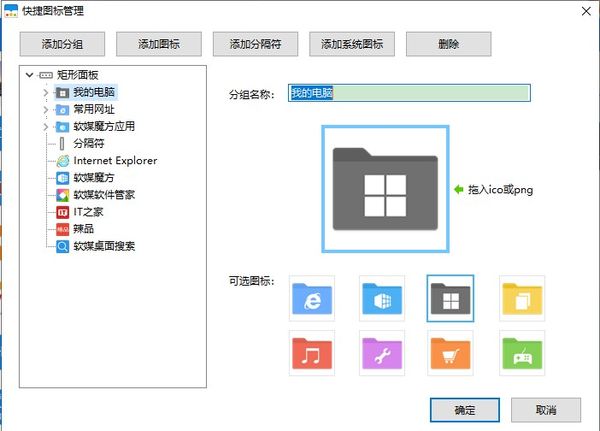Choose the dark gray Windows folder icon

click(x=450, y=299)
